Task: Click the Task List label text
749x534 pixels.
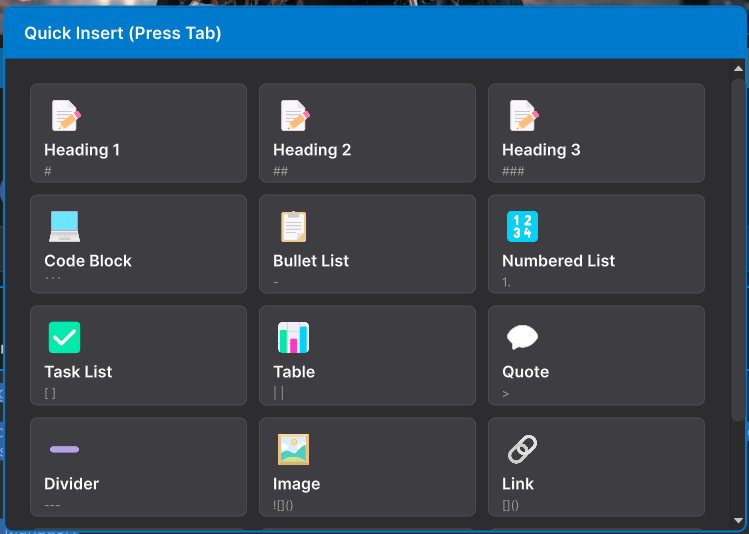Action: click(78, 372)
